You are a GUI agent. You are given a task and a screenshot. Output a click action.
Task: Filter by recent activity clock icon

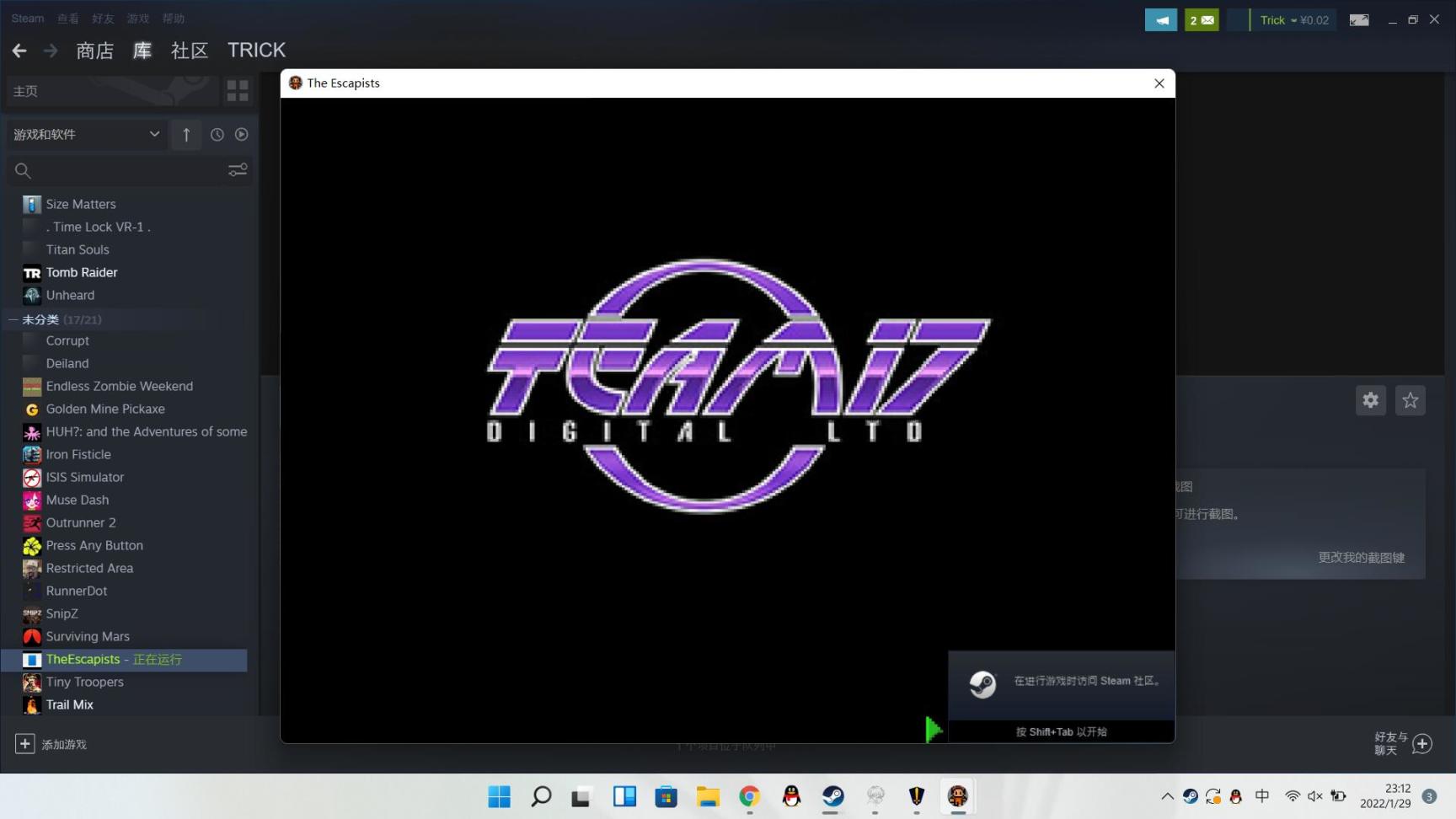(x=217, y=134)
